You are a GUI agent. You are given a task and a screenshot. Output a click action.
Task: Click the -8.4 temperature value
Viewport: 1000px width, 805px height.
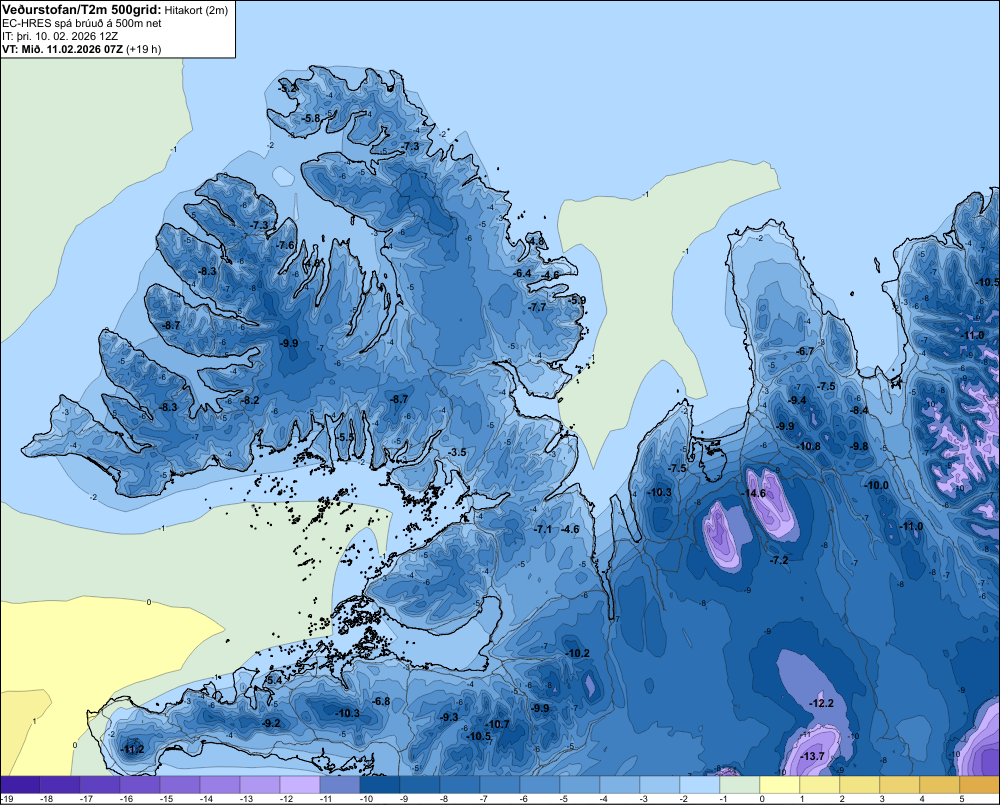point(859,410)
